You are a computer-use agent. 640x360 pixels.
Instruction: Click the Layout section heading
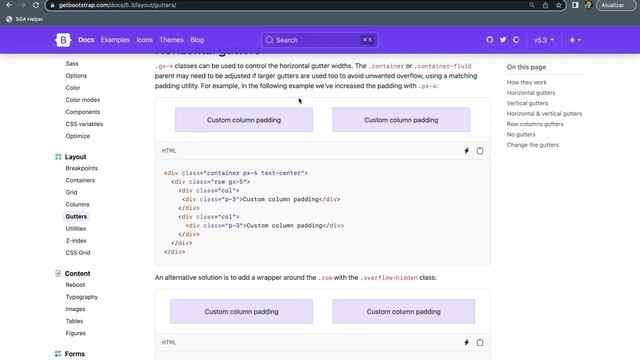(x=76, y=157)
